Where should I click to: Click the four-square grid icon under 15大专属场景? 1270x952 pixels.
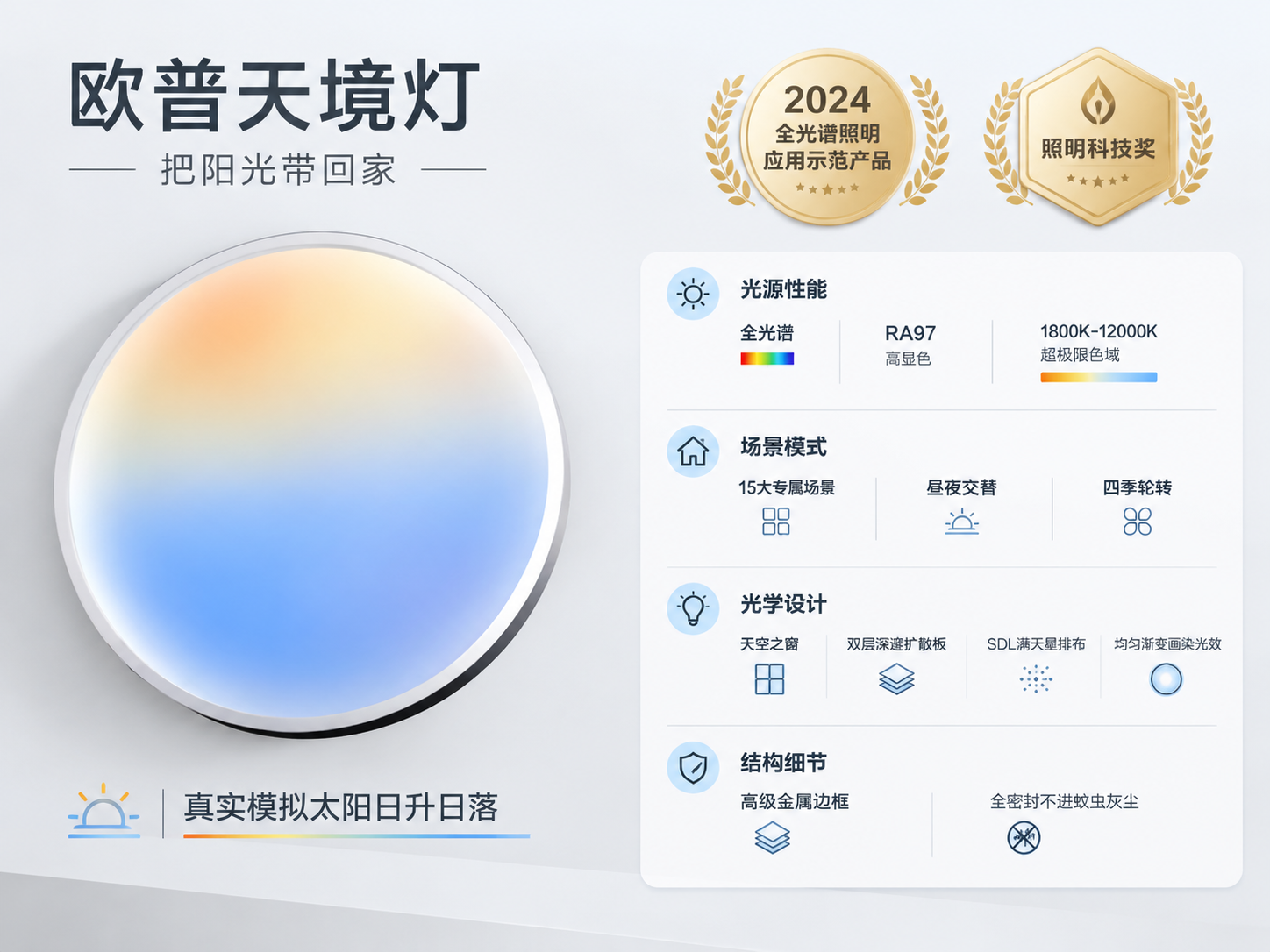click(x=776, y=522)
